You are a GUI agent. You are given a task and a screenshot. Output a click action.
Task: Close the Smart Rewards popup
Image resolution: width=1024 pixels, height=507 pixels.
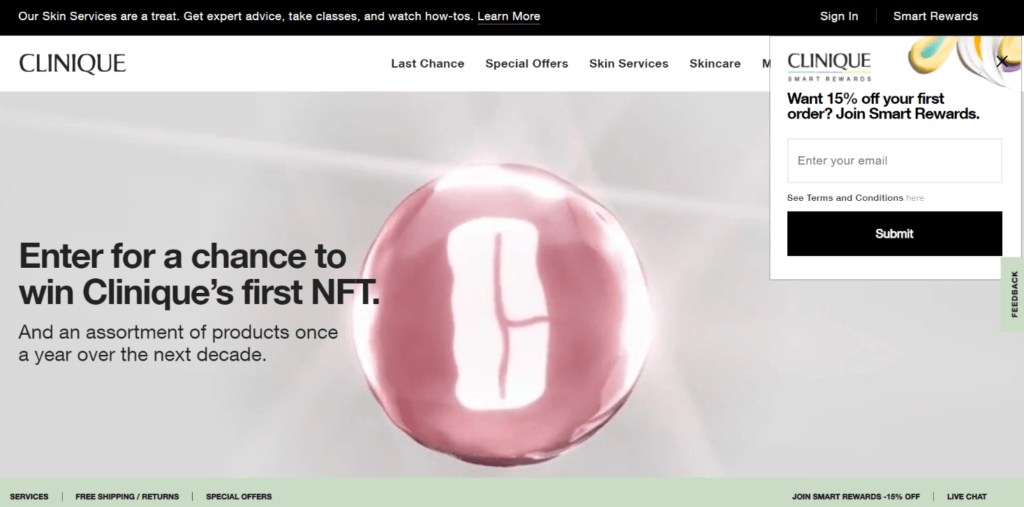1002,61
